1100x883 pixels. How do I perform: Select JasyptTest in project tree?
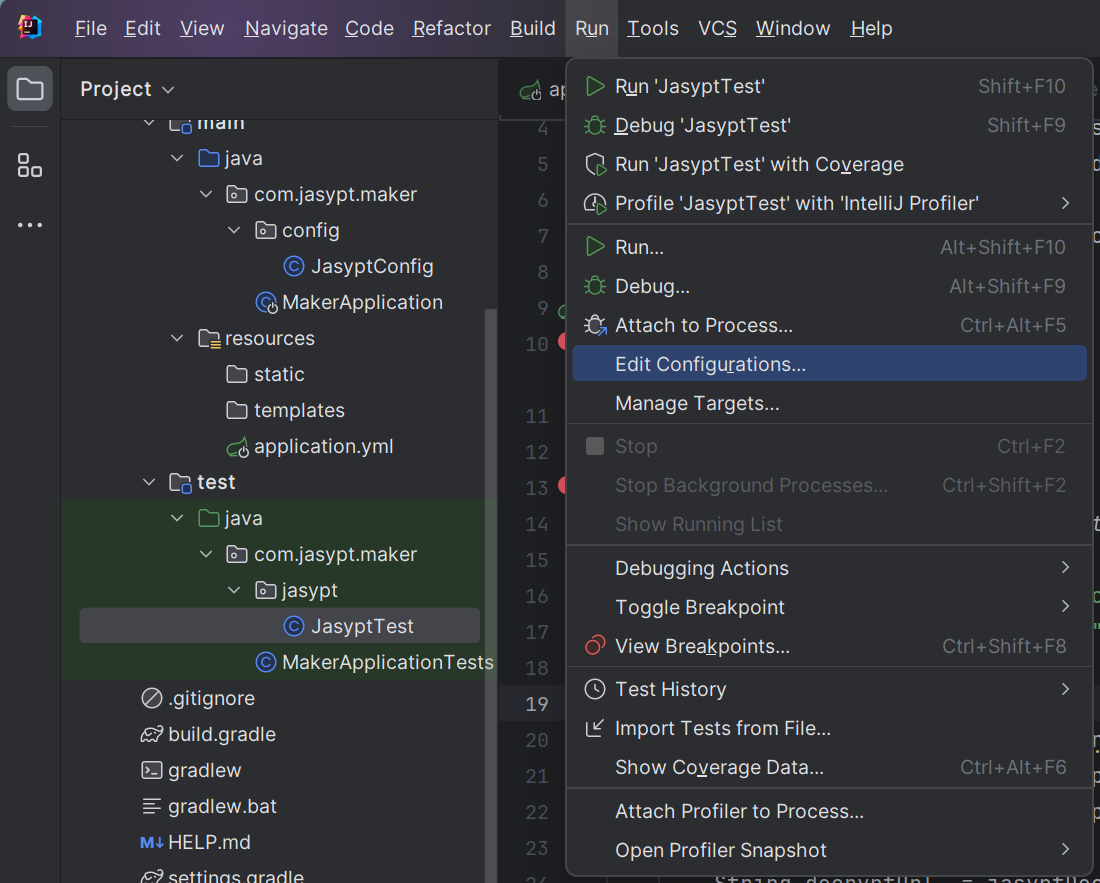tap(279, 626)
